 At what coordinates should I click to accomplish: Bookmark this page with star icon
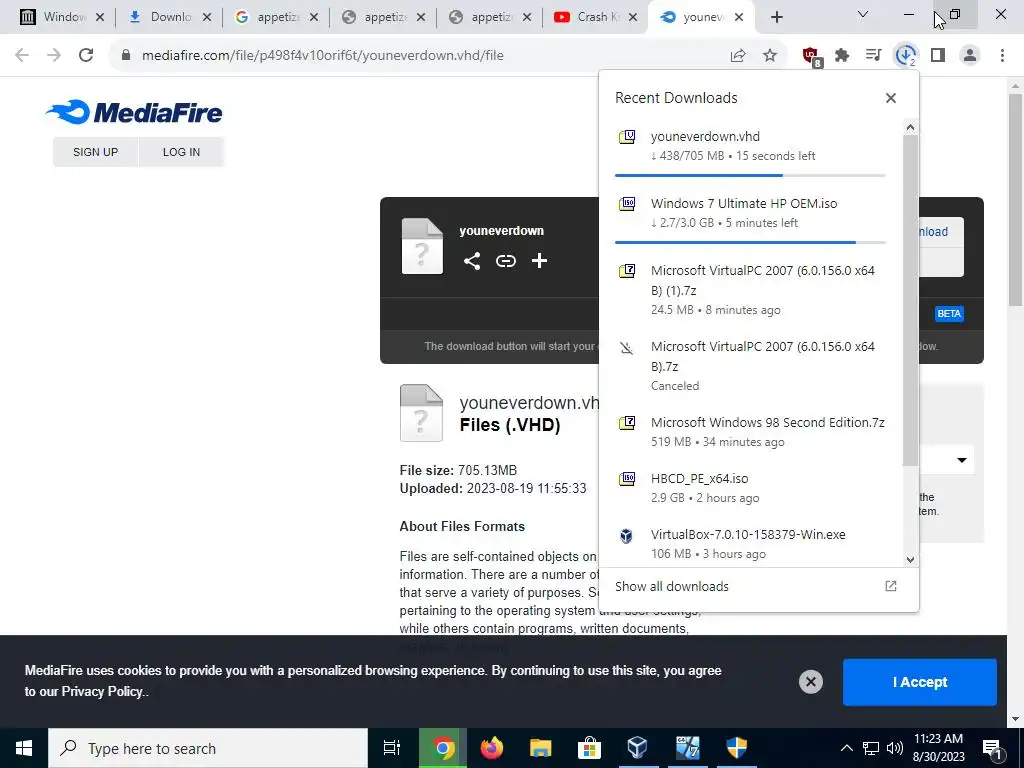[x=770, y=56]
